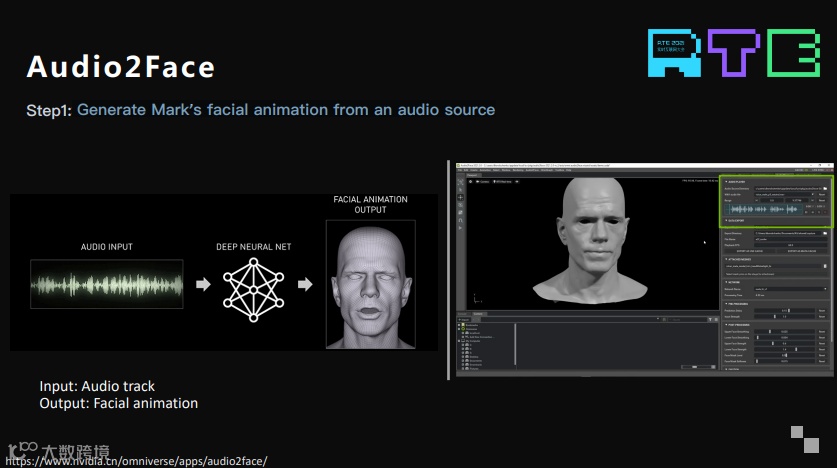Toggle the Snap magnet tool
The image size is (837, 468).
(x=460, y=220)
